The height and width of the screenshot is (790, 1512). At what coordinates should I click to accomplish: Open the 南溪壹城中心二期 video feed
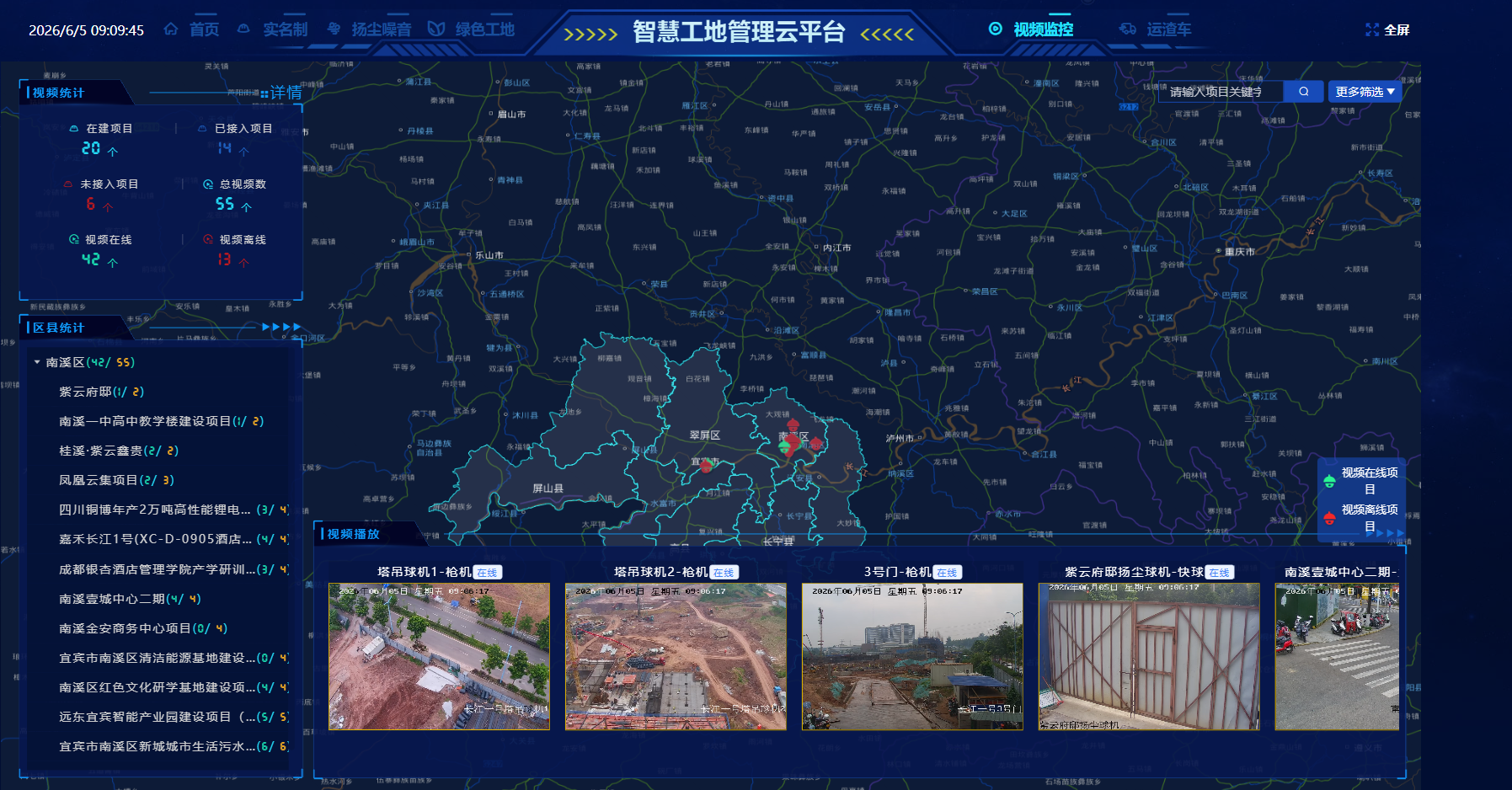coord(1337,656)
